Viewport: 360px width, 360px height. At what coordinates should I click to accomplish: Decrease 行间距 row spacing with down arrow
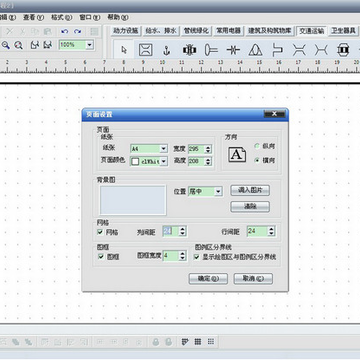pyautogui.click(x=271, y=234)
